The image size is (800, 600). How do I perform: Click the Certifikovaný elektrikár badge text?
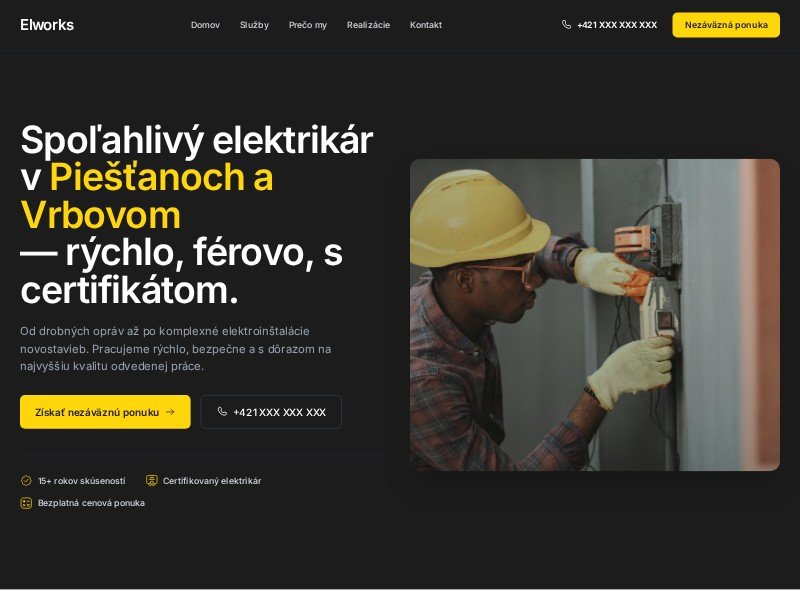point(212,481)
